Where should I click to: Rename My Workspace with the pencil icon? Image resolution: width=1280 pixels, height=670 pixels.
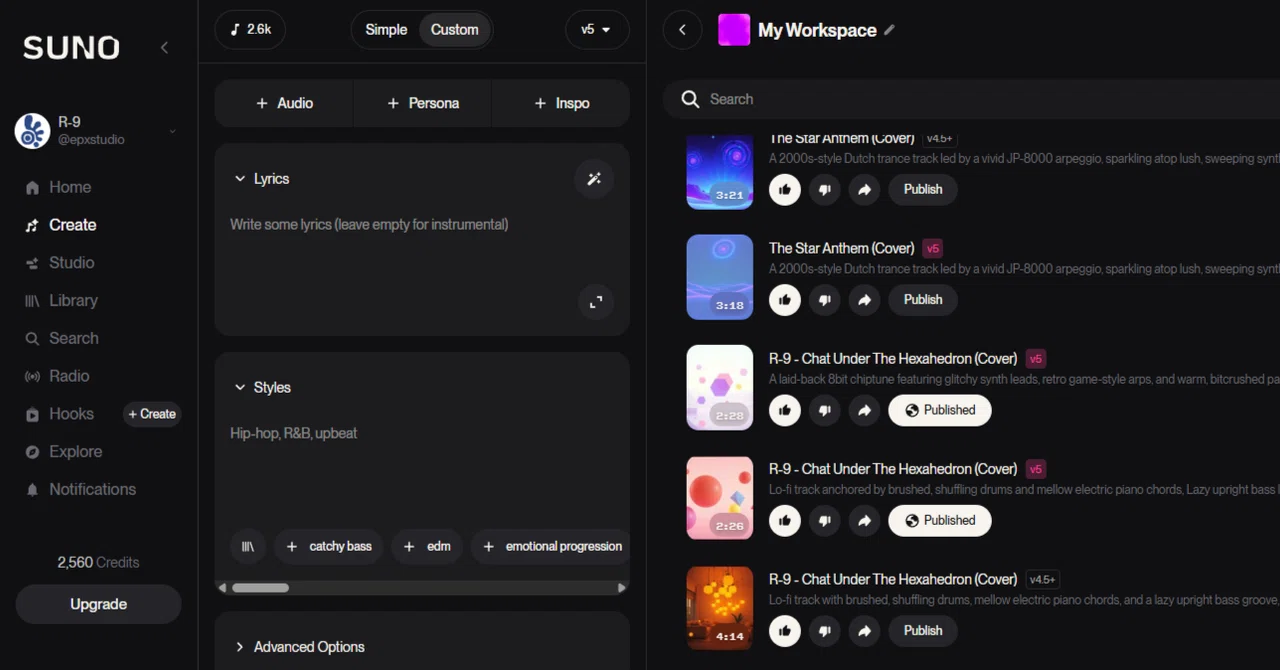pyautogui.click(x=889, y=30)
